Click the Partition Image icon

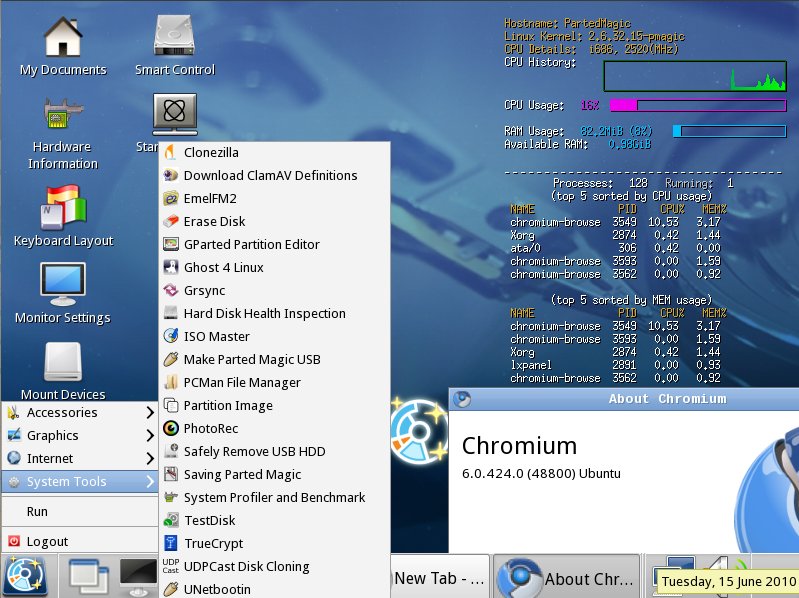171,405
